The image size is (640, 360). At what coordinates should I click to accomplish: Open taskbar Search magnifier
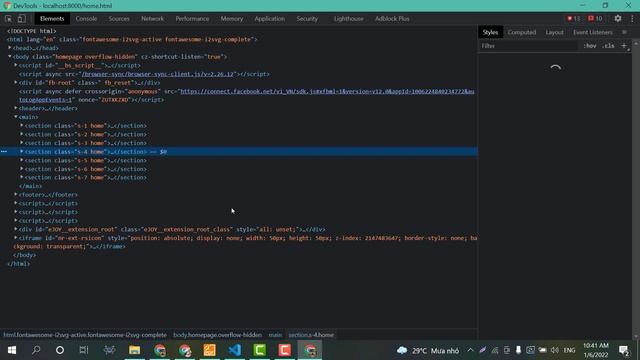[x=36, y=350]
